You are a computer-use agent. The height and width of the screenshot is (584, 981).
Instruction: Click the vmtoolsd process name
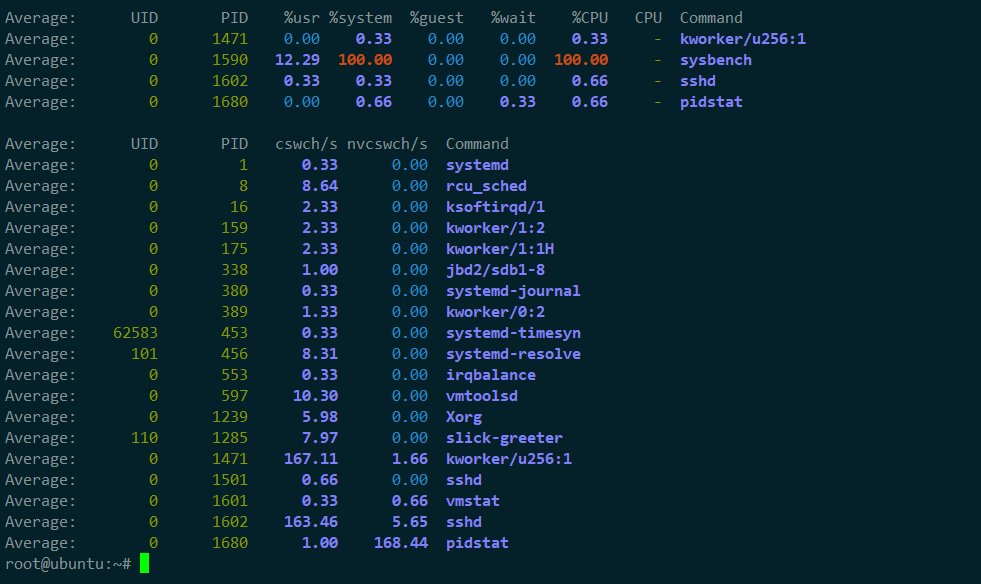click(481, 396)
